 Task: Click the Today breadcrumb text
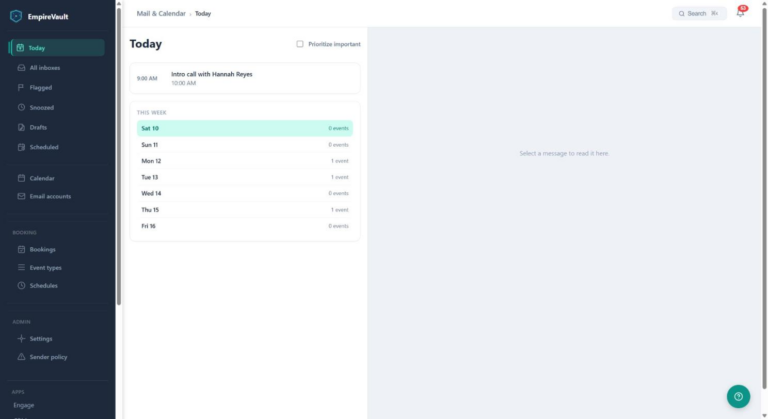tap(203, 14)
